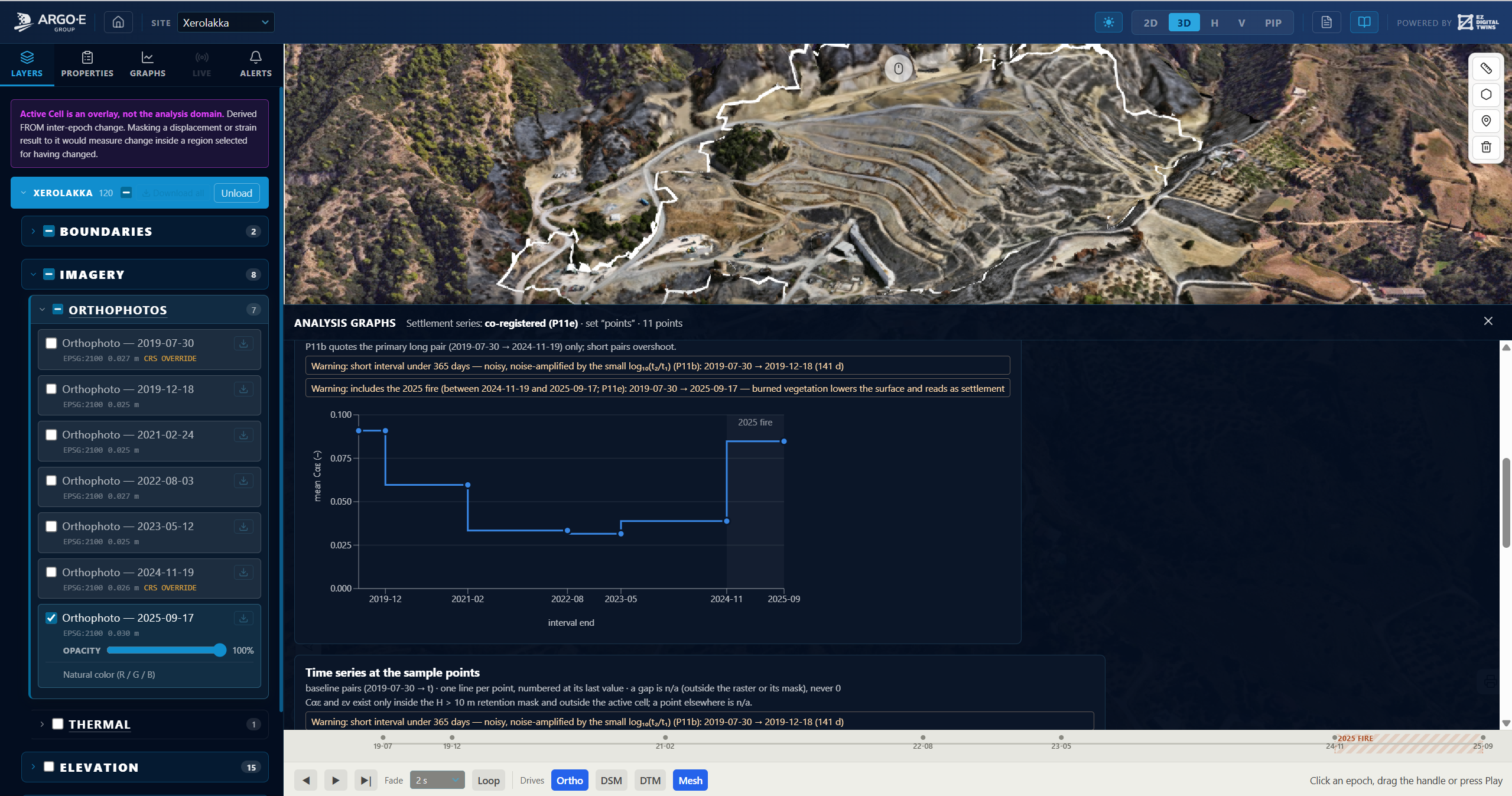Select the ruler measure tool

point(1486,69)
